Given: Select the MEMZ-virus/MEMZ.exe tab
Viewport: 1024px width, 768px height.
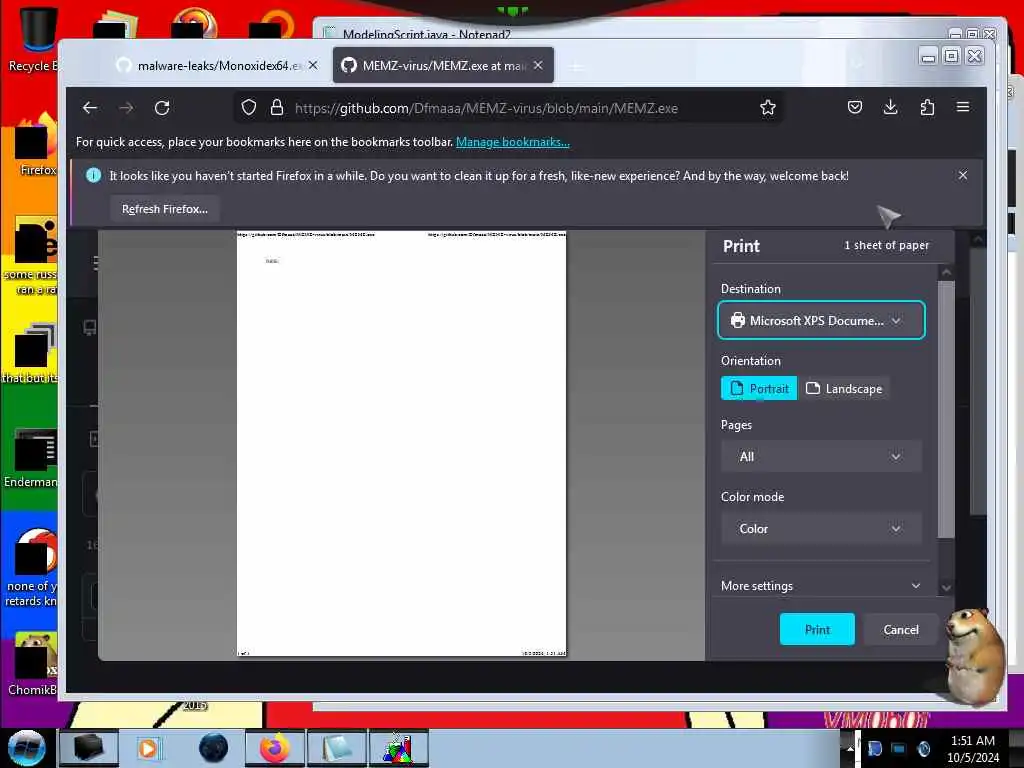Looking at the screenshot, I should click(443, 65).
